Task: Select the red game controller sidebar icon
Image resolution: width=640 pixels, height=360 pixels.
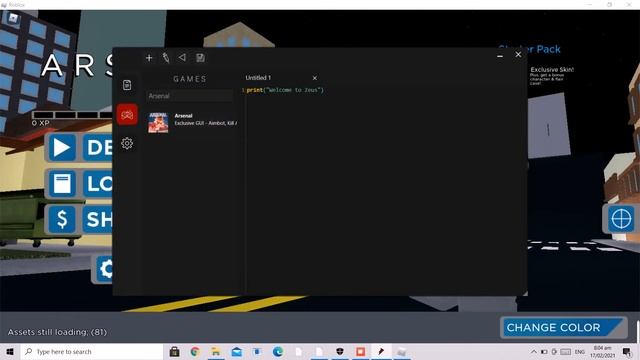Action: (x=127, y=115)
